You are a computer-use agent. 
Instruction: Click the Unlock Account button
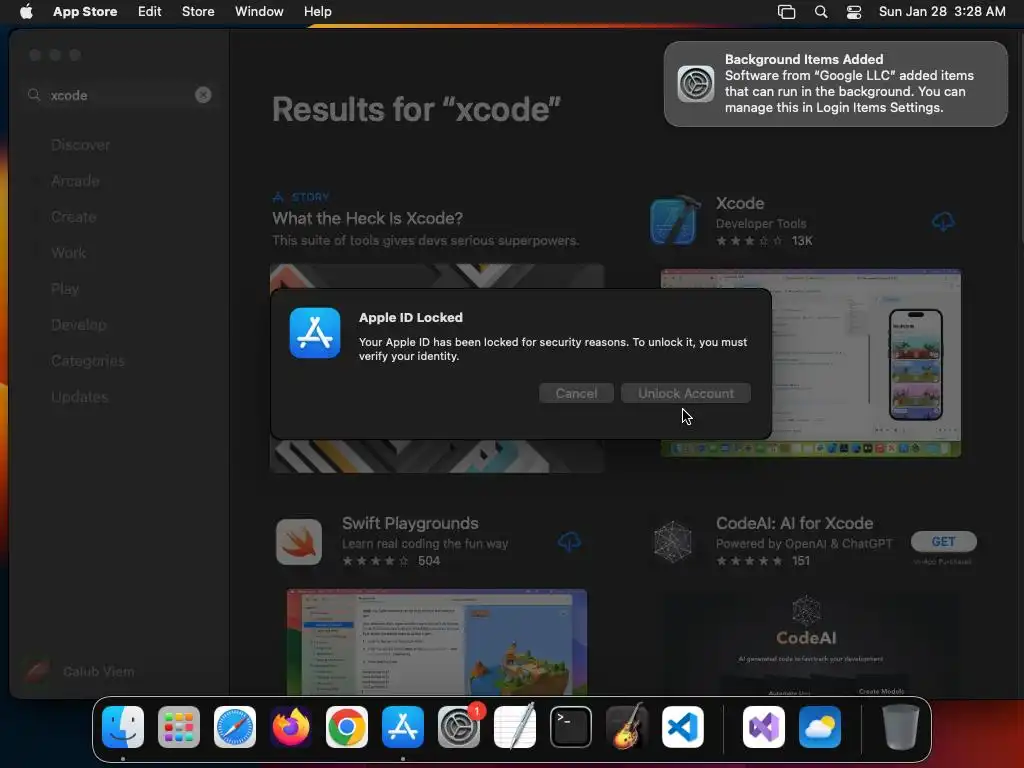pyautogui.click(x=686, y=393)
